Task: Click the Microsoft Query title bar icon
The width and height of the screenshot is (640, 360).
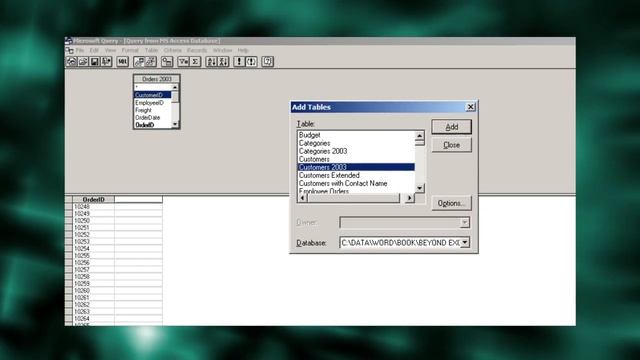Action: pos(69,41)
